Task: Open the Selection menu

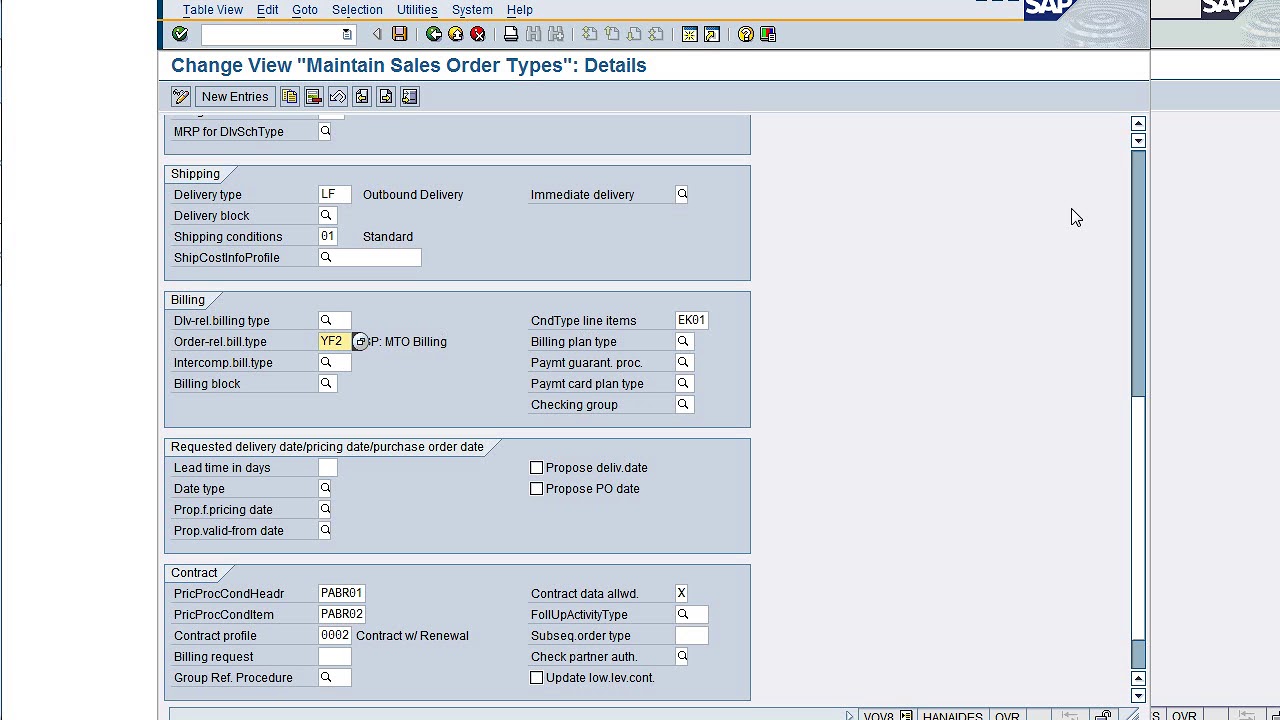Action: point(357,10)
